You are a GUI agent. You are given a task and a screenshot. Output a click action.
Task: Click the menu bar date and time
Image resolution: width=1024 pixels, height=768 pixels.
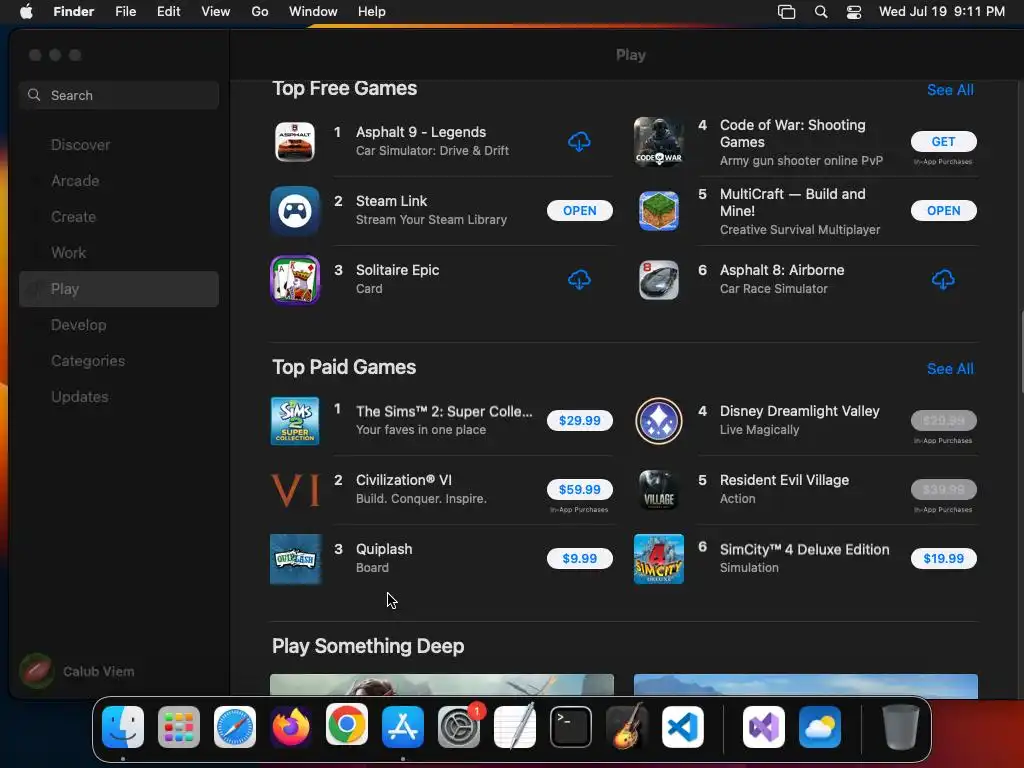point(942,12)
